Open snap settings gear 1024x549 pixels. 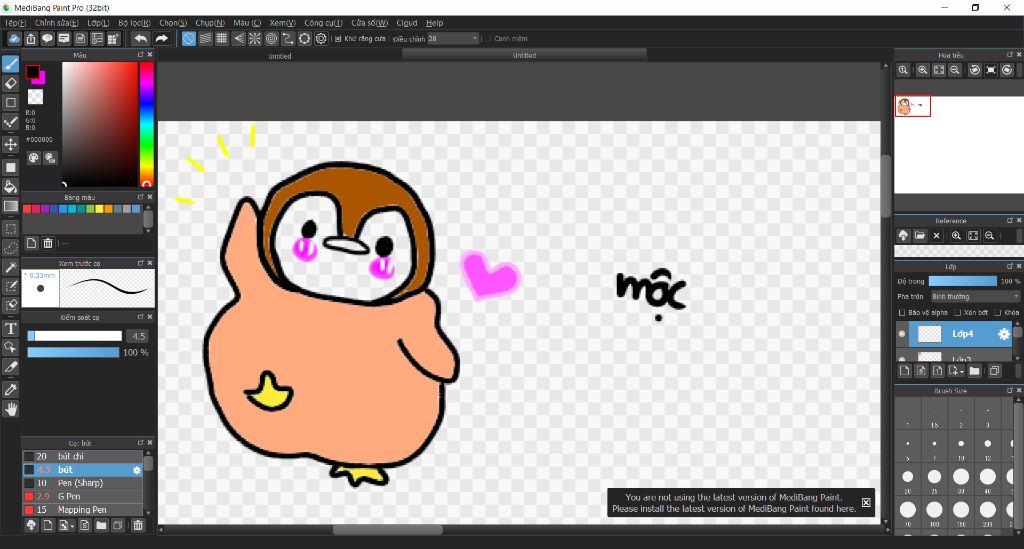(321, 39)
